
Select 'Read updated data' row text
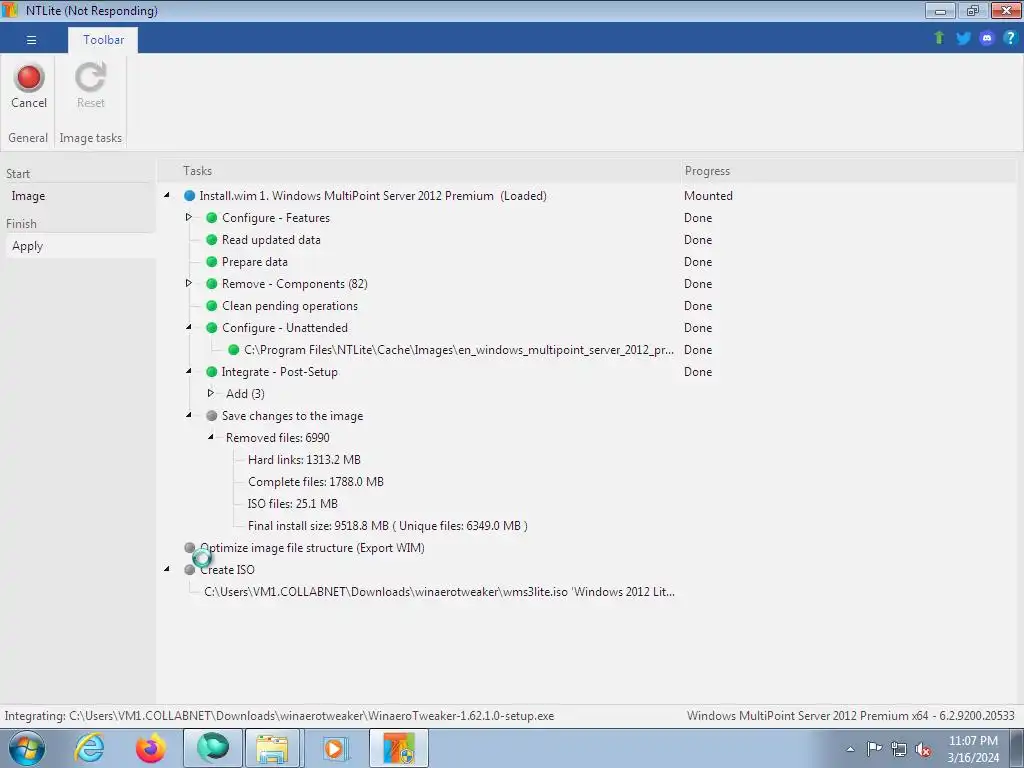(x=271, y=240)
